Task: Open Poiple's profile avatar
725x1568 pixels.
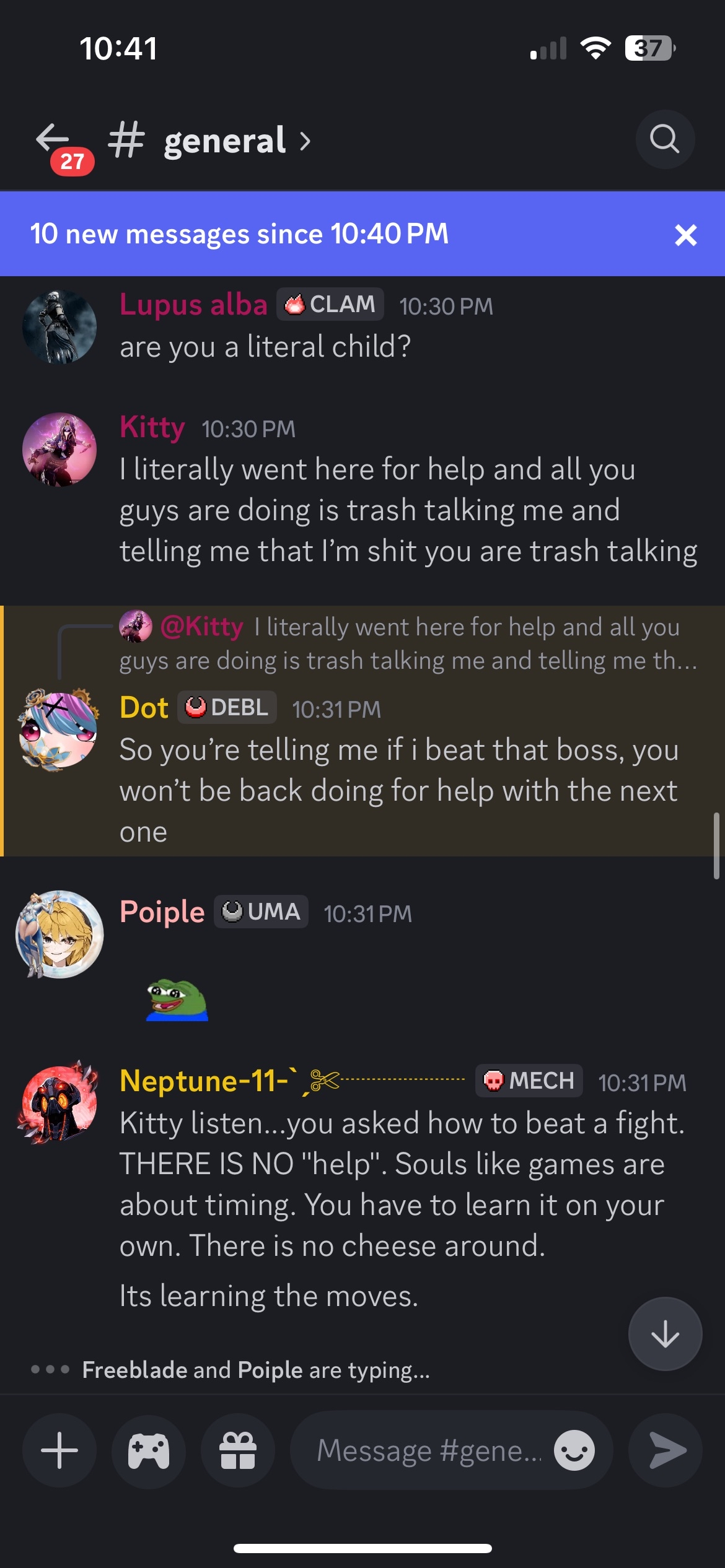Action: coord(59,934)
